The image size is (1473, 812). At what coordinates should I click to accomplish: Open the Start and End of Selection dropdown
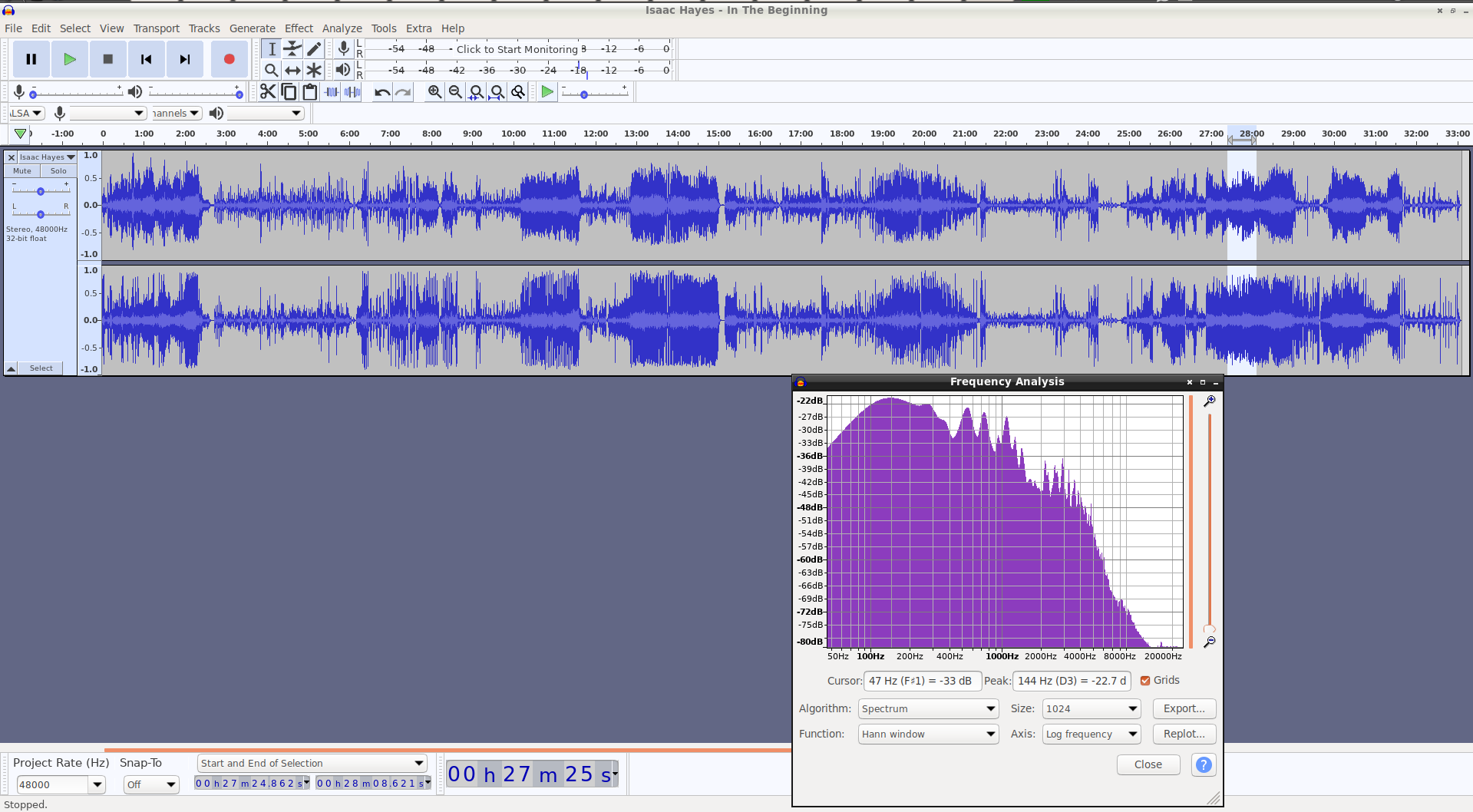[x=312, y=763]
